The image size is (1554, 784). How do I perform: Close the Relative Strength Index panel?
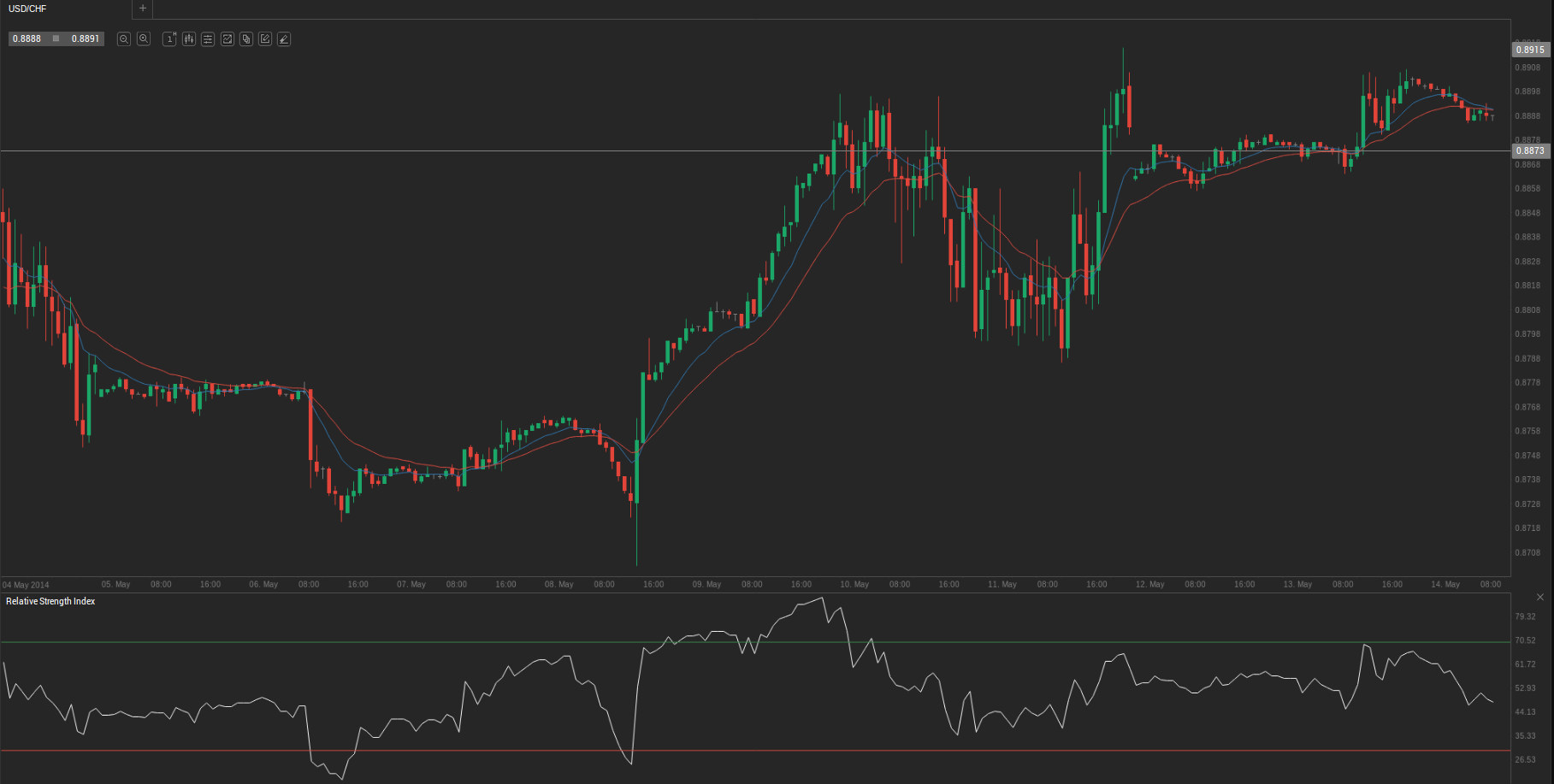(1540, 597)
